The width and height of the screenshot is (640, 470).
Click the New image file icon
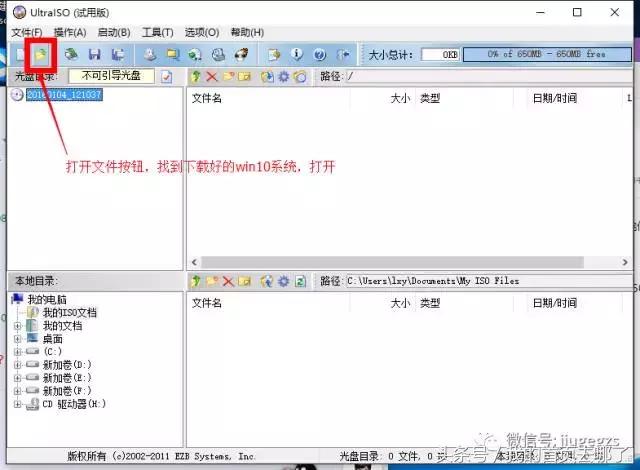20,54
